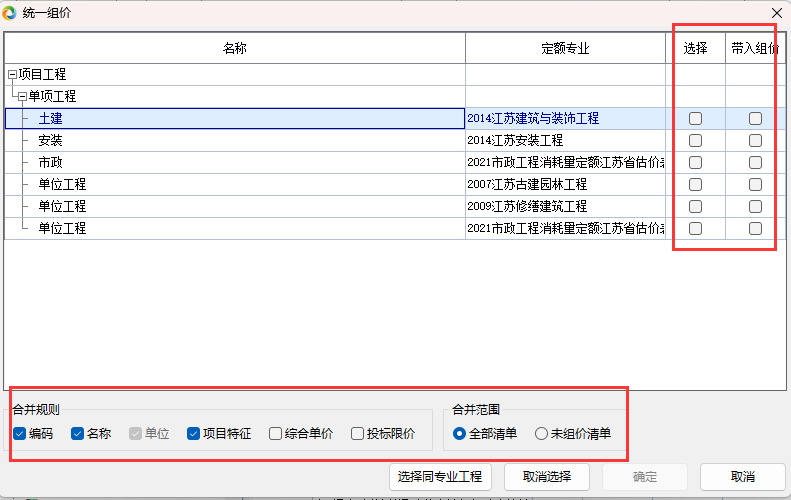
Task: Tick the 选择 checkbox for 土建
Action: (x=695, y=119)
